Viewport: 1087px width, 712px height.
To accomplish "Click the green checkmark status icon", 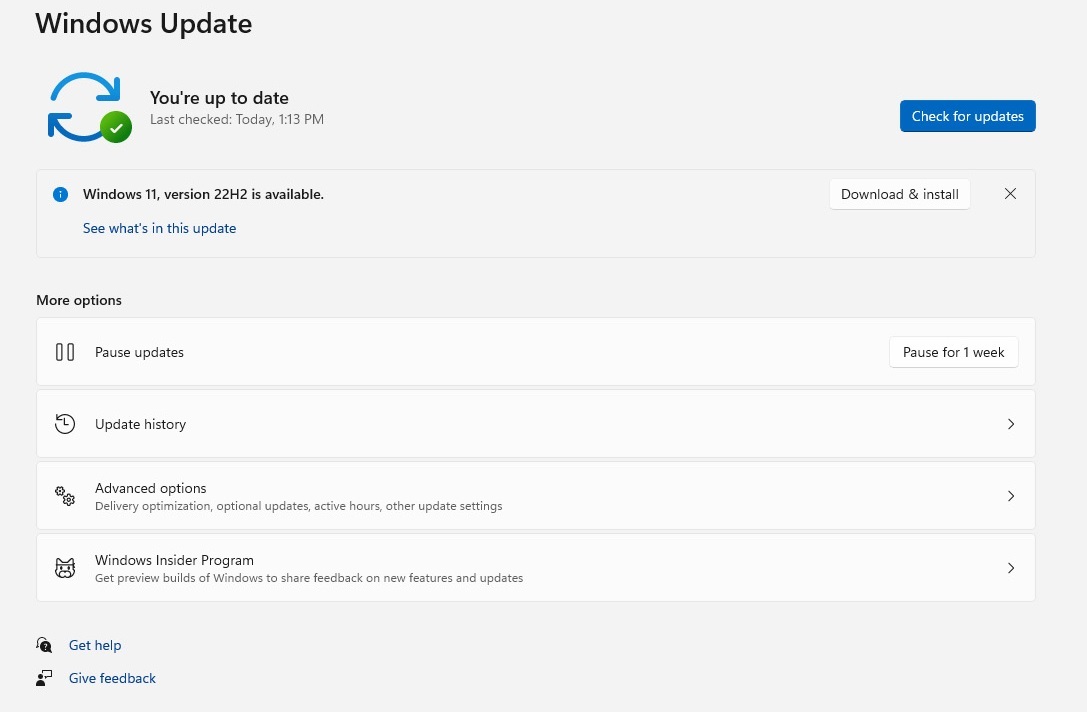I will click(117, 128).
